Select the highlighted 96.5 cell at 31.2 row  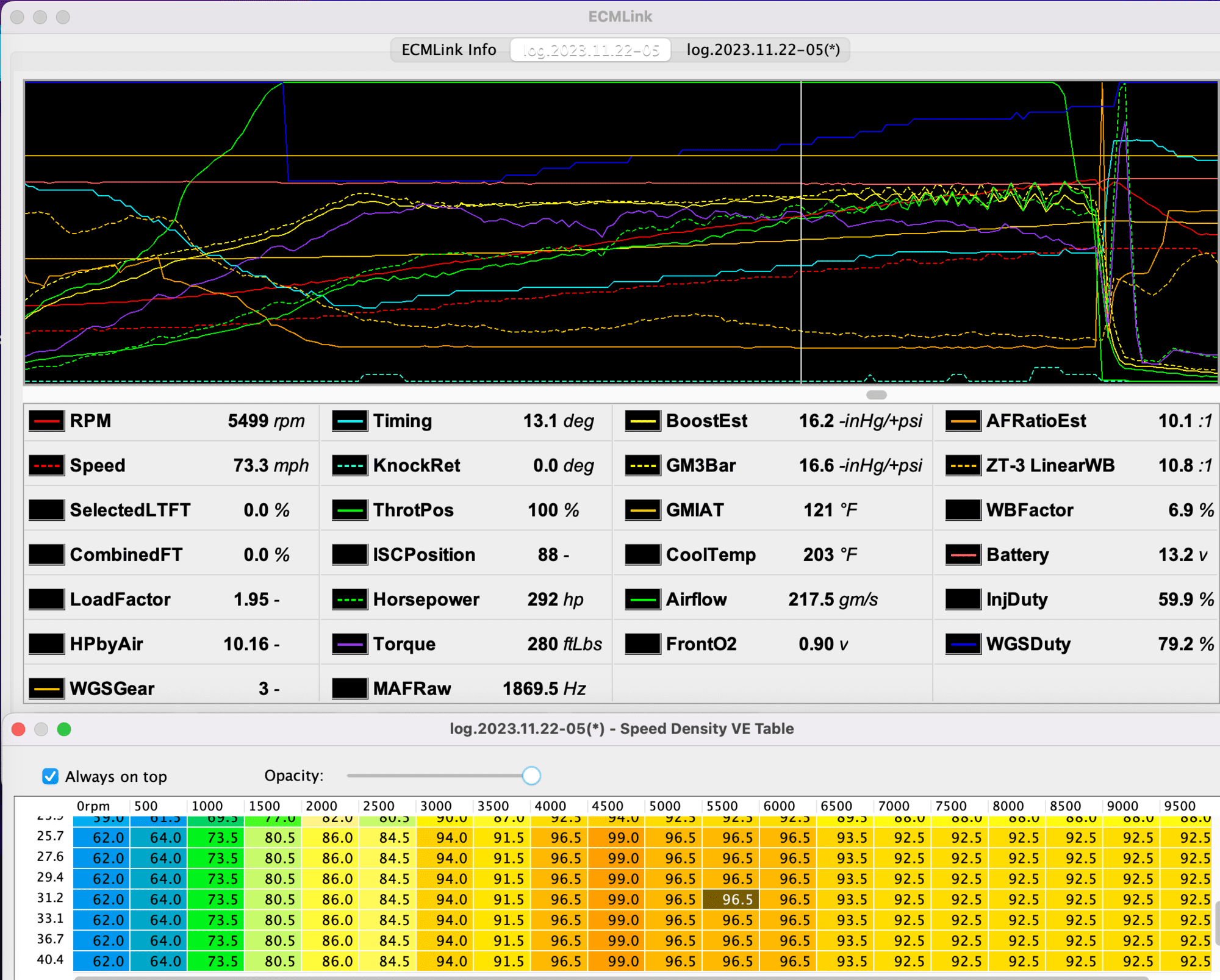coord(731,900)
